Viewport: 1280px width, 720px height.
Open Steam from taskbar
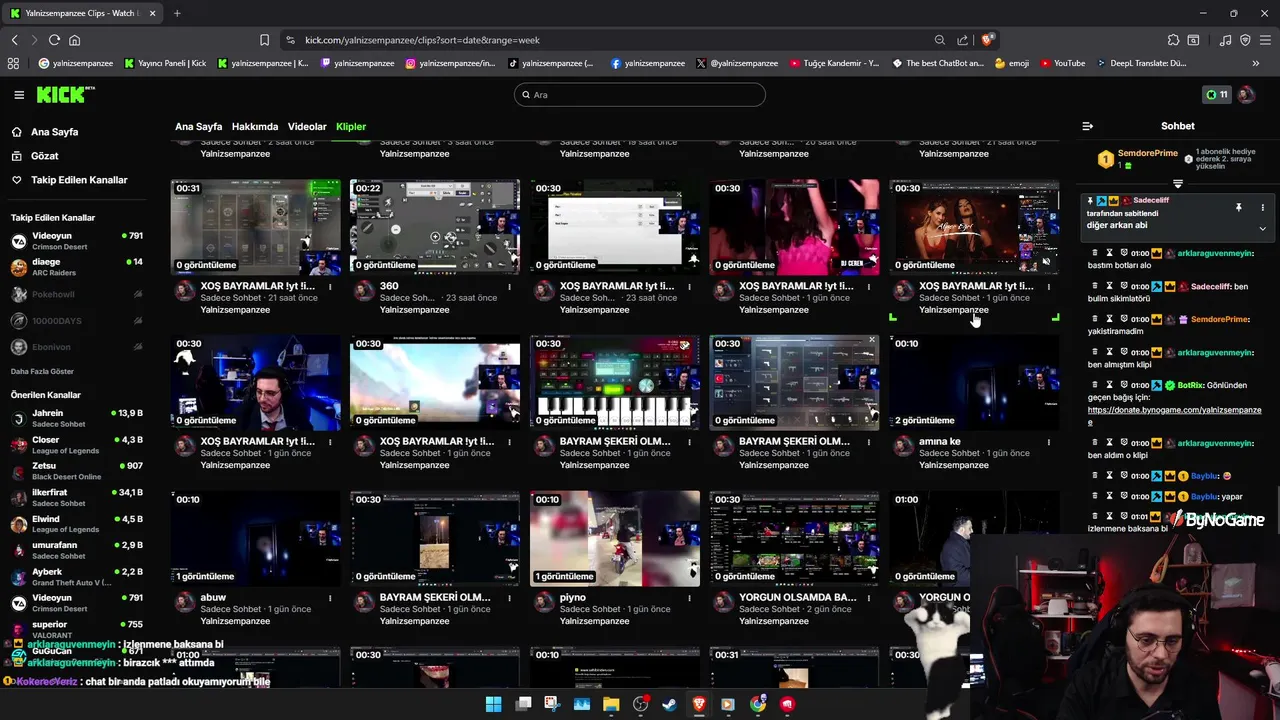tap(670, 704)
